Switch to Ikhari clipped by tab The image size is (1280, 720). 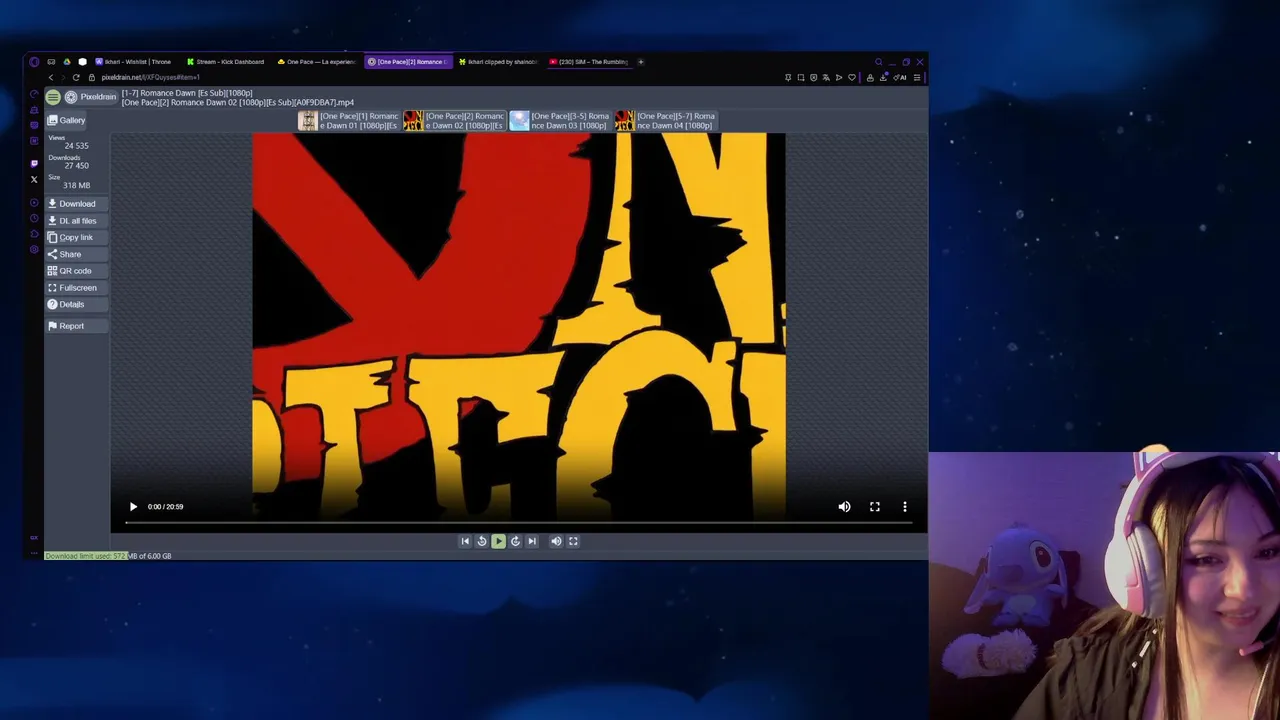[x=499, y=62]
